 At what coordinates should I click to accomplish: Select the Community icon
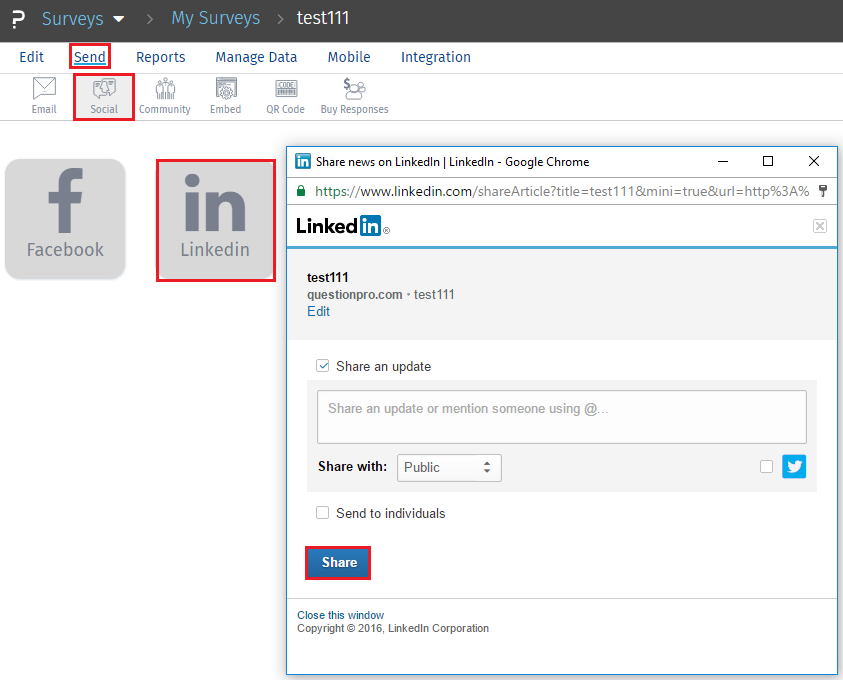[x=165, y=96]
